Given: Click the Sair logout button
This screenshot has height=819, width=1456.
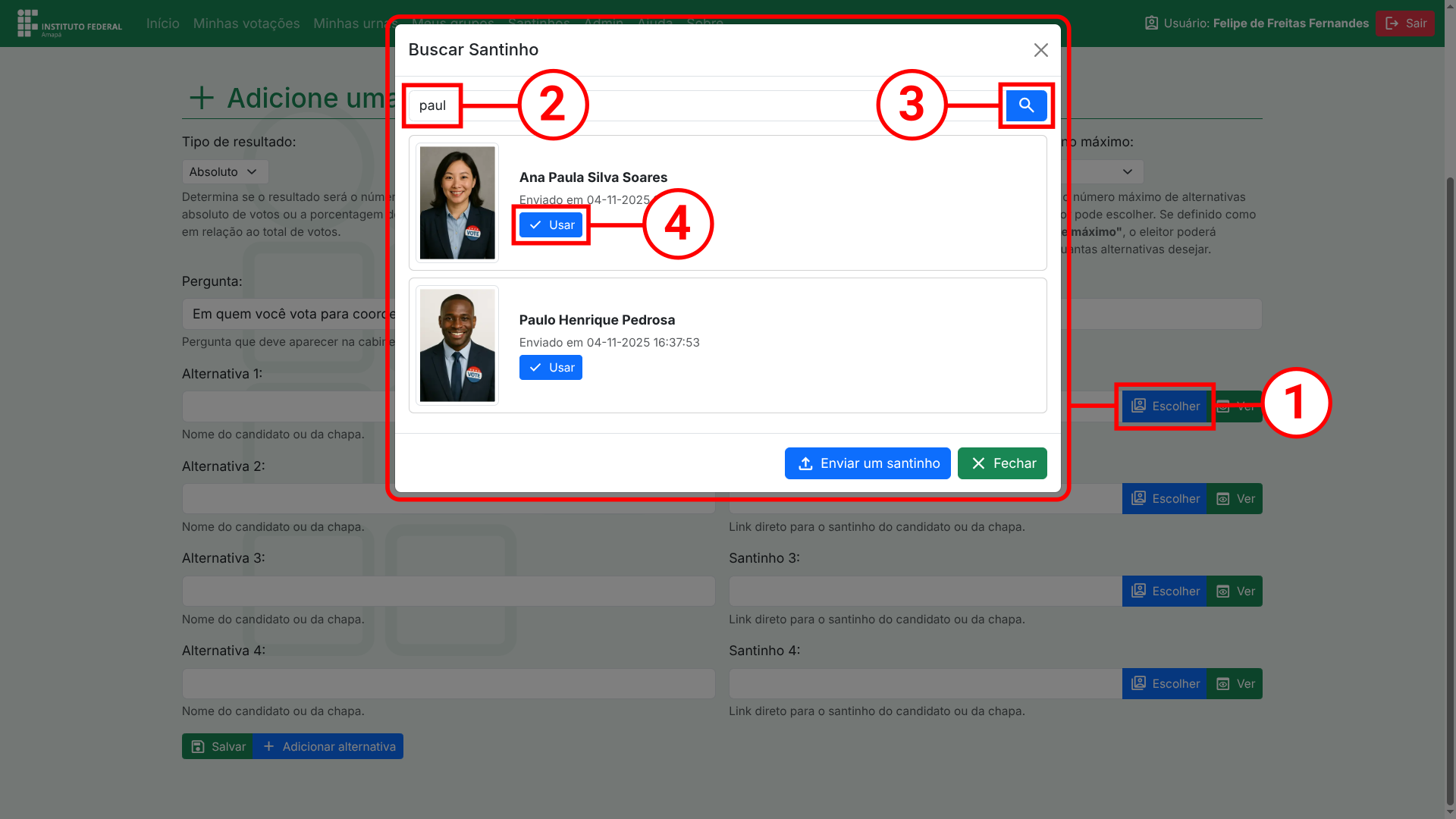Looking at the screenshot, I should coord(1404,24).
